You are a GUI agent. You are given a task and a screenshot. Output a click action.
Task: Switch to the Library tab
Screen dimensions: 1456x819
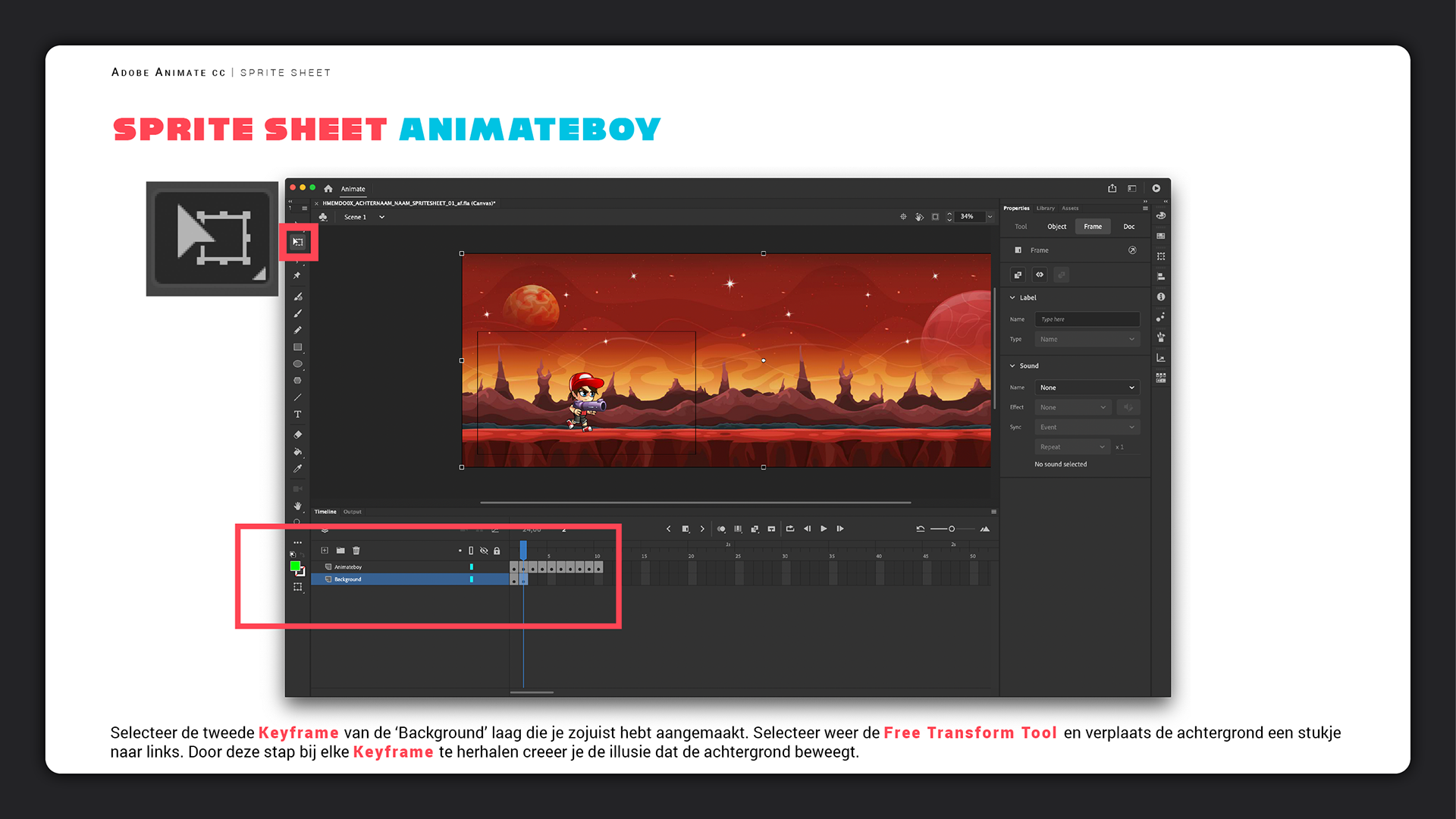point(1045,208)
